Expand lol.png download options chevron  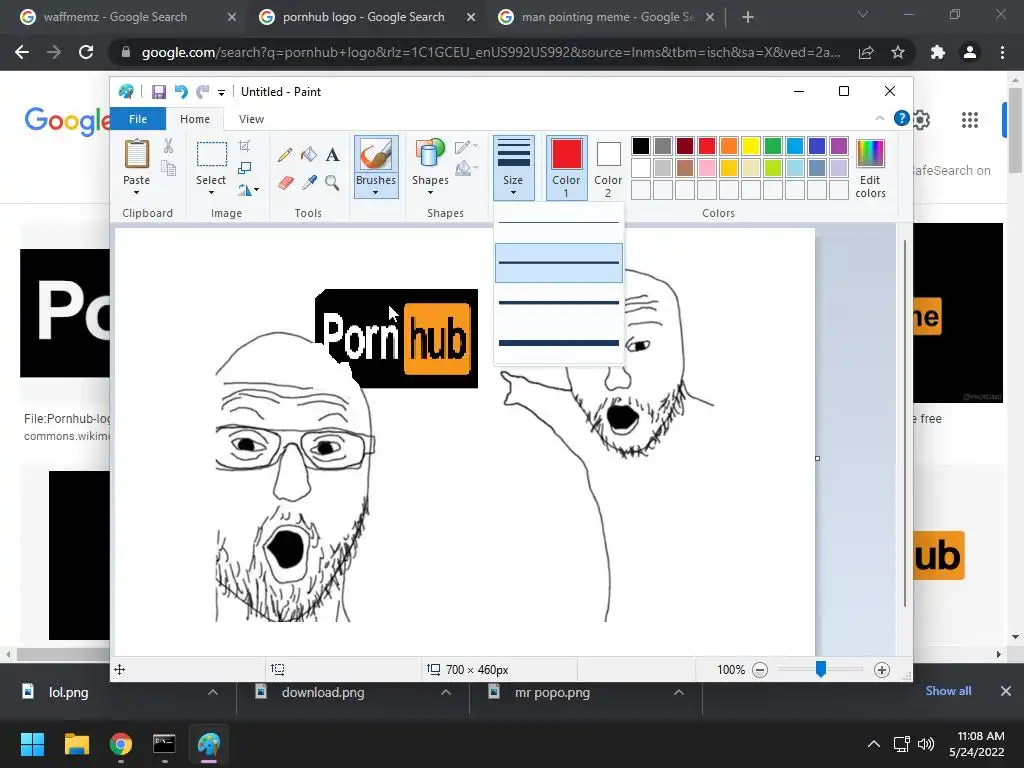point(213,692)
